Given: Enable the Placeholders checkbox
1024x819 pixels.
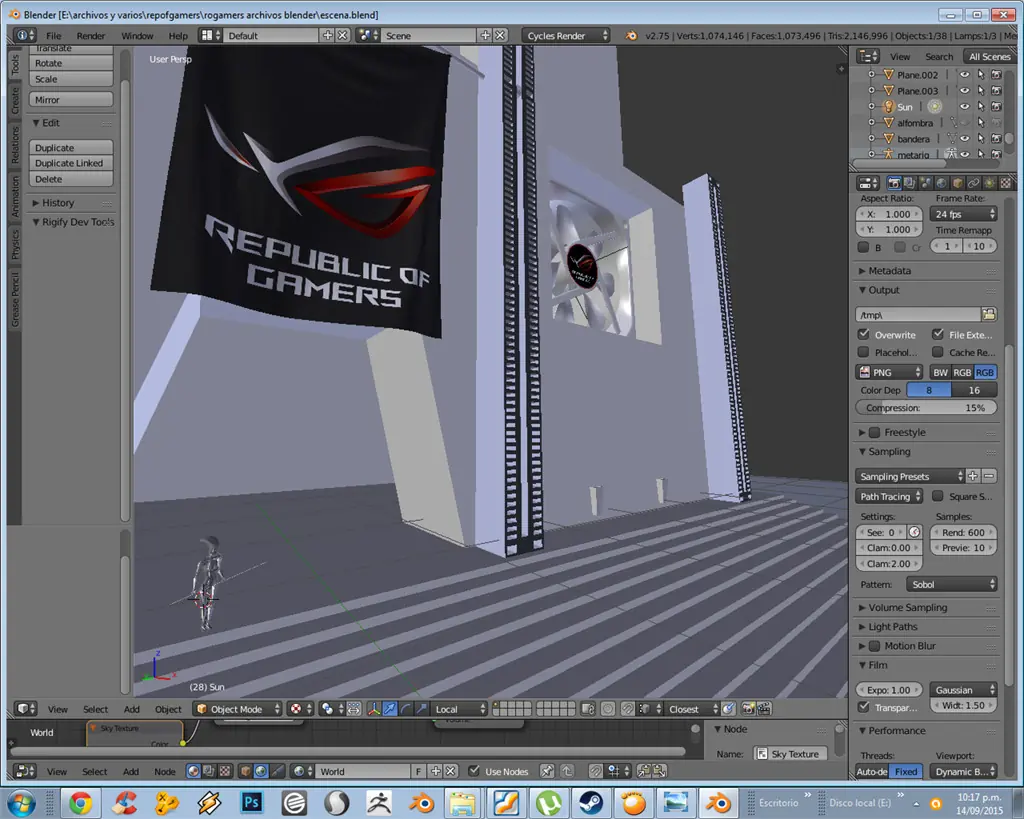Looking at the screenshot, I should pyautogui.click(x=863, y=352).
